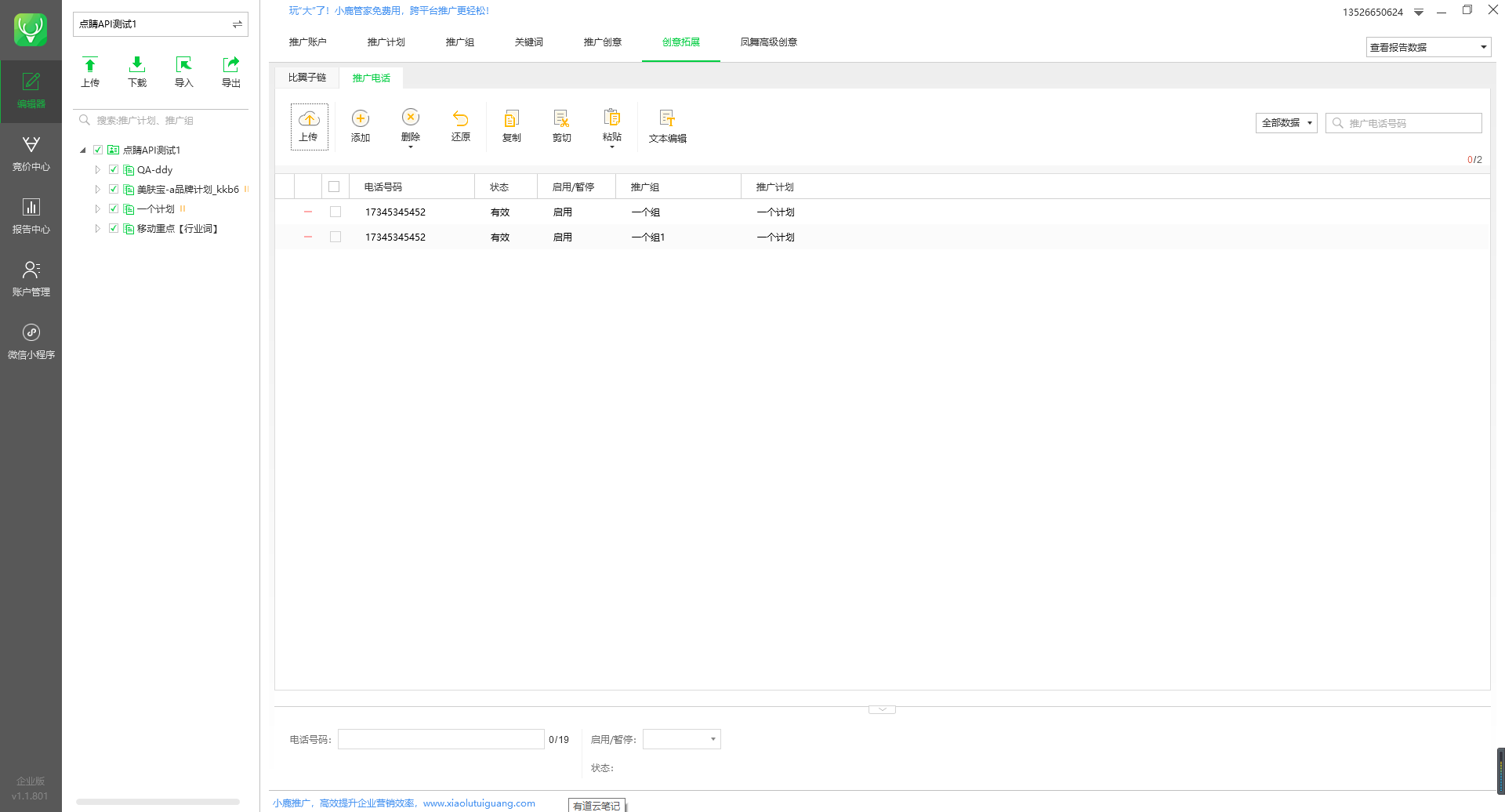
Task: Open the 报告中心 report center
Action: (x=31, y=216)
